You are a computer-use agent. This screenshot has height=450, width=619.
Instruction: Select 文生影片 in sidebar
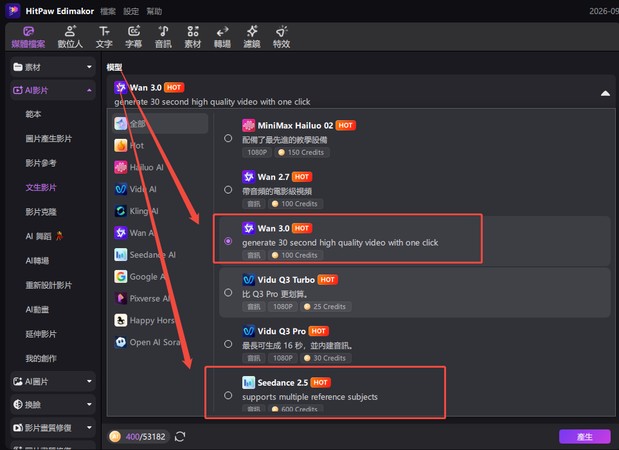(41, 188)
